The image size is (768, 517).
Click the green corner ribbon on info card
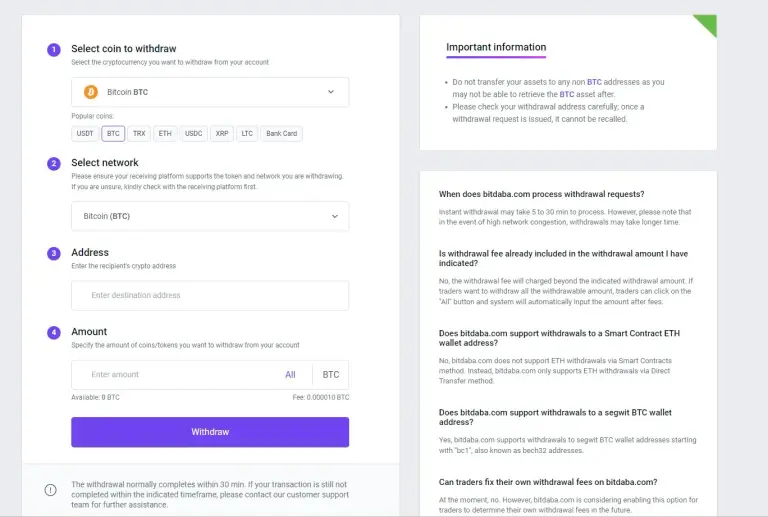click(708, 23)
